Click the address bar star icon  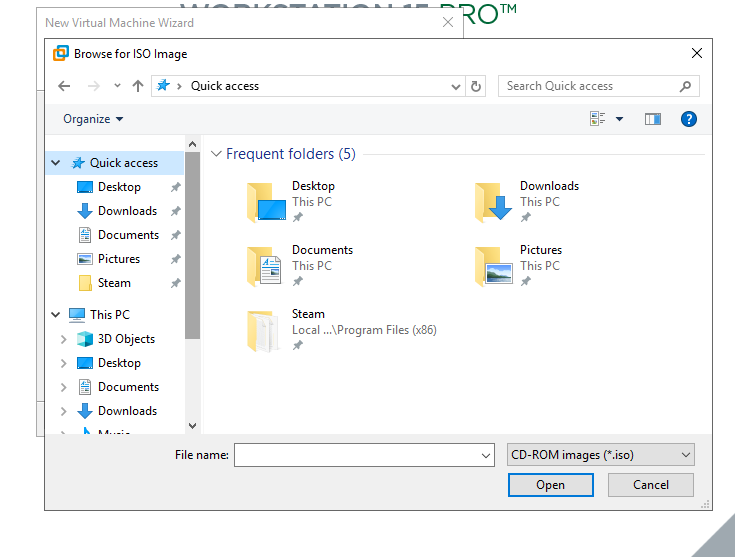coord(163,85)
